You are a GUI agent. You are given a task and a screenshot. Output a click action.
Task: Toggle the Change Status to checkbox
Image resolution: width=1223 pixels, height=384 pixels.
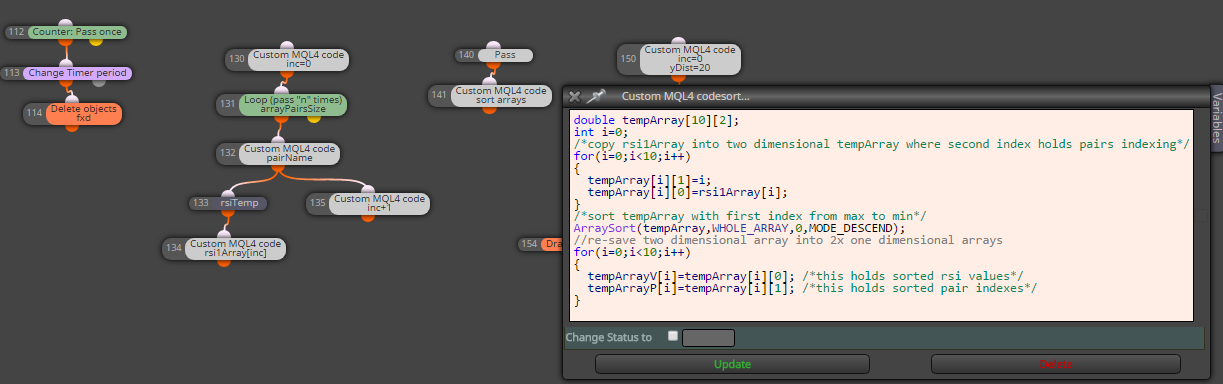673,336
